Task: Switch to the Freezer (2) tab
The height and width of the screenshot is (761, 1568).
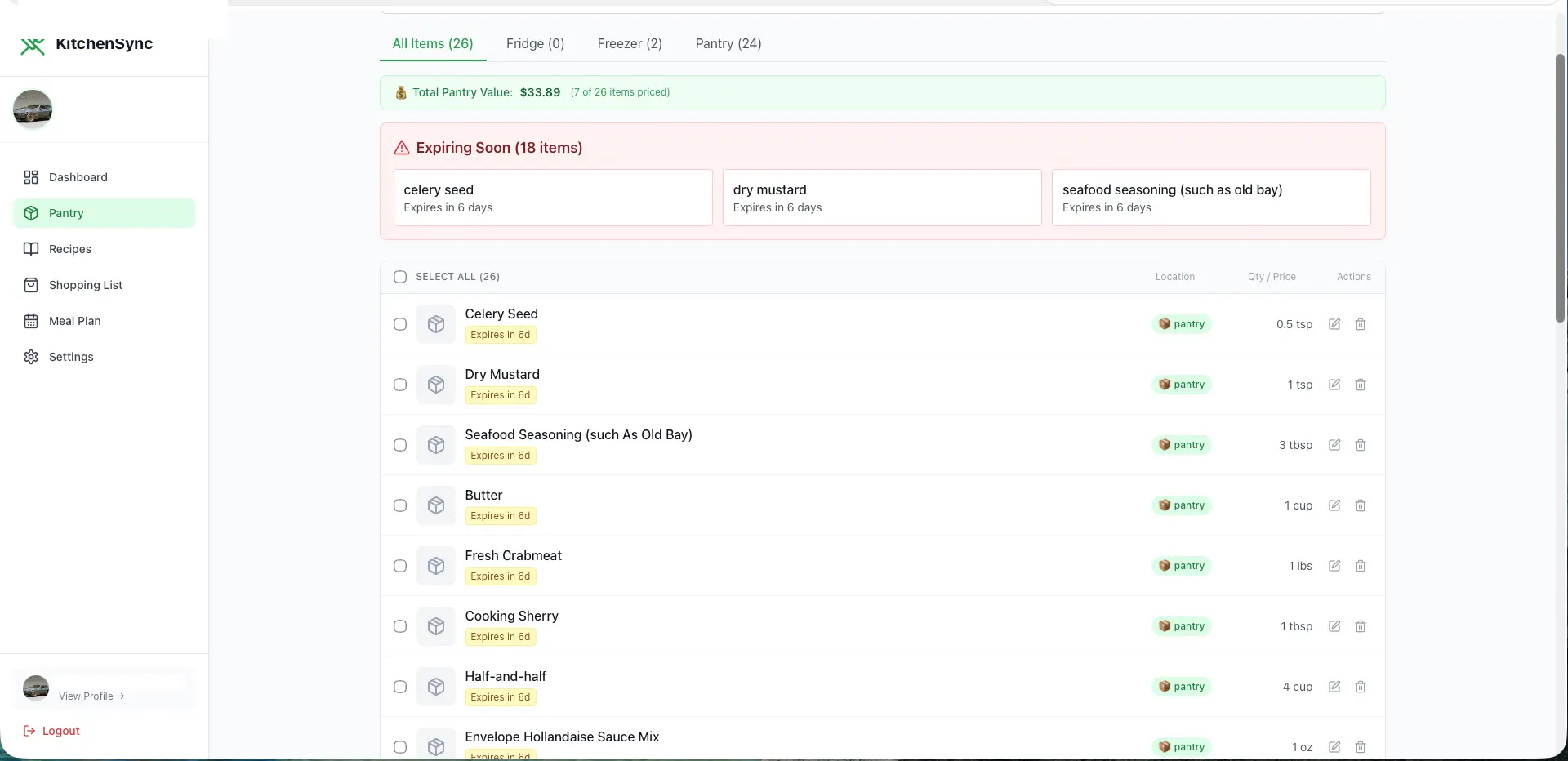Action: click(630, 44)
